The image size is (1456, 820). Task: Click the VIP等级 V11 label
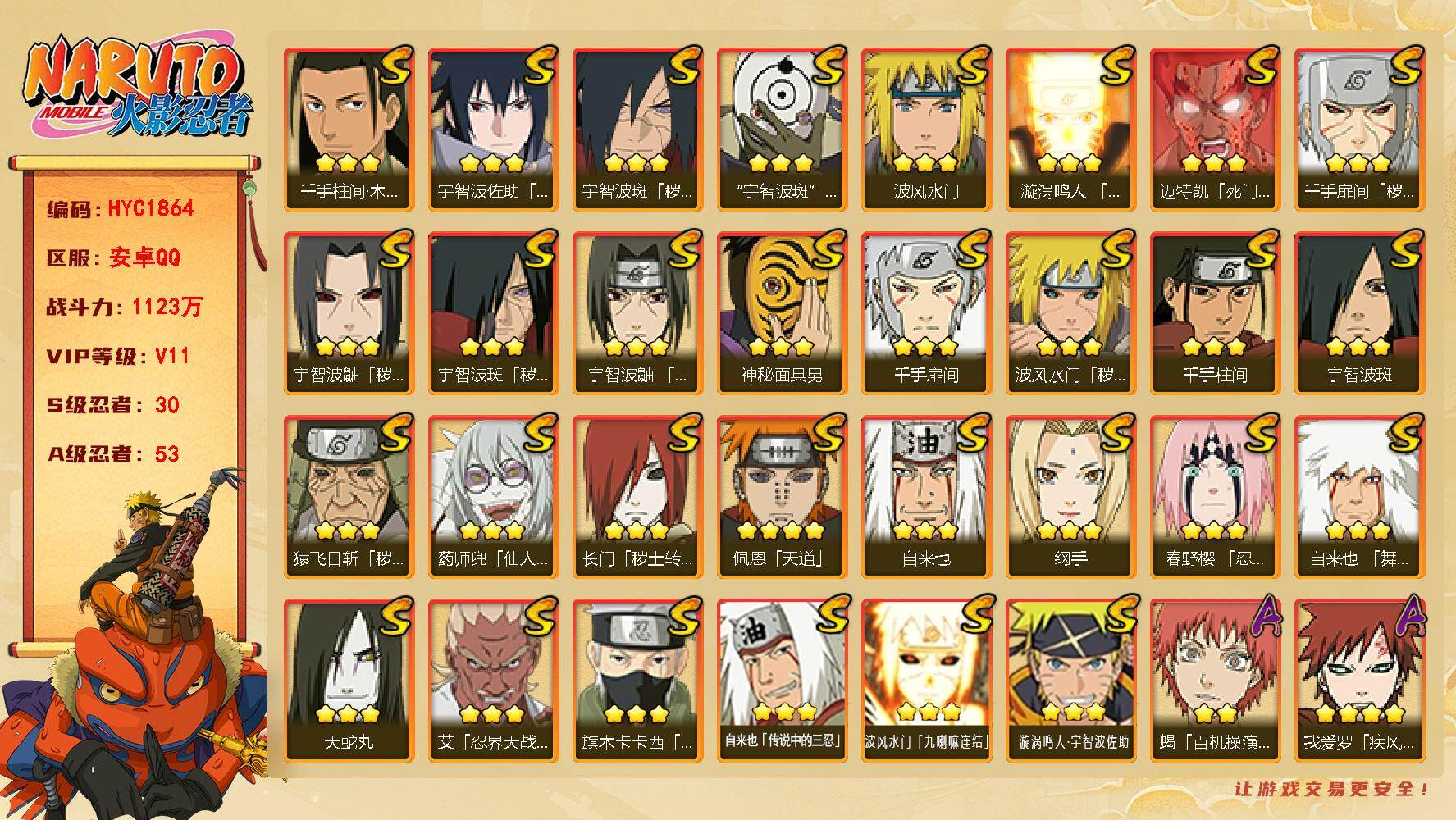coord(118,356)
